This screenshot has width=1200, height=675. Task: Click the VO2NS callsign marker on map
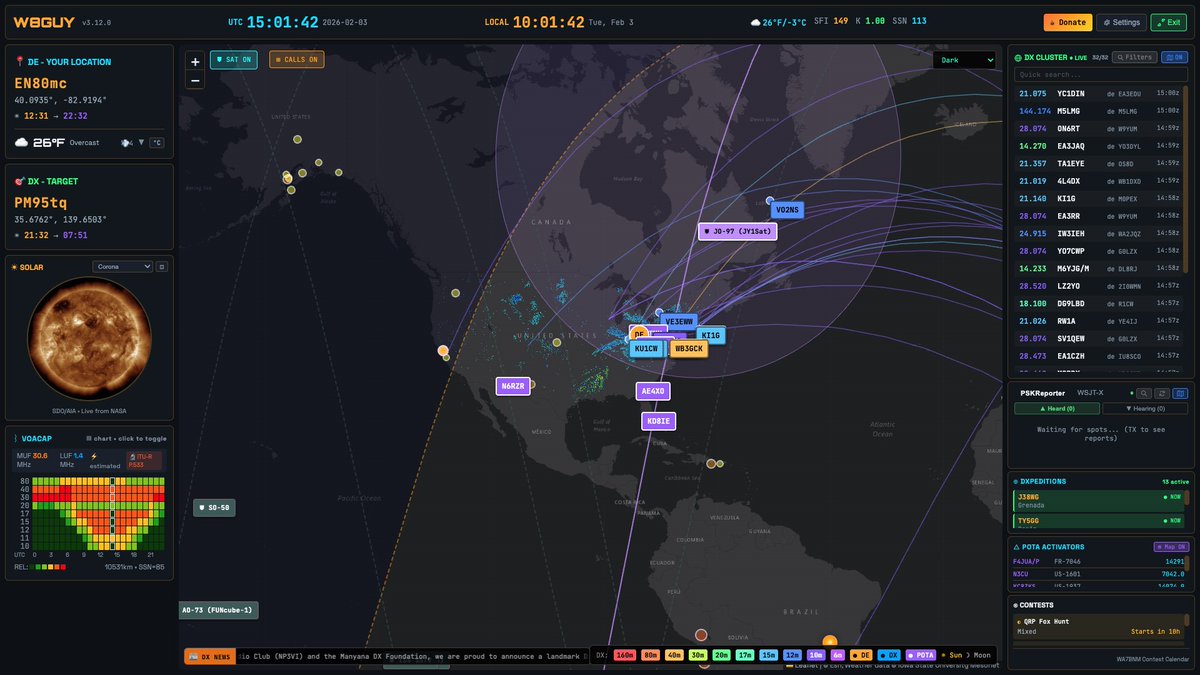[x=787, y=210]
